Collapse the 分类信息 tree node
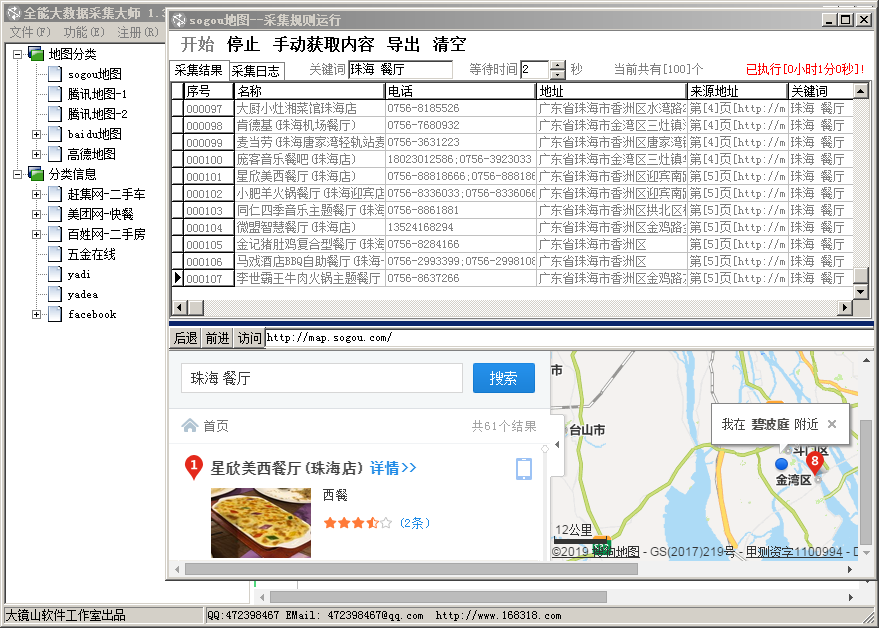Viewport: 879px width, 628px height. 17,174
